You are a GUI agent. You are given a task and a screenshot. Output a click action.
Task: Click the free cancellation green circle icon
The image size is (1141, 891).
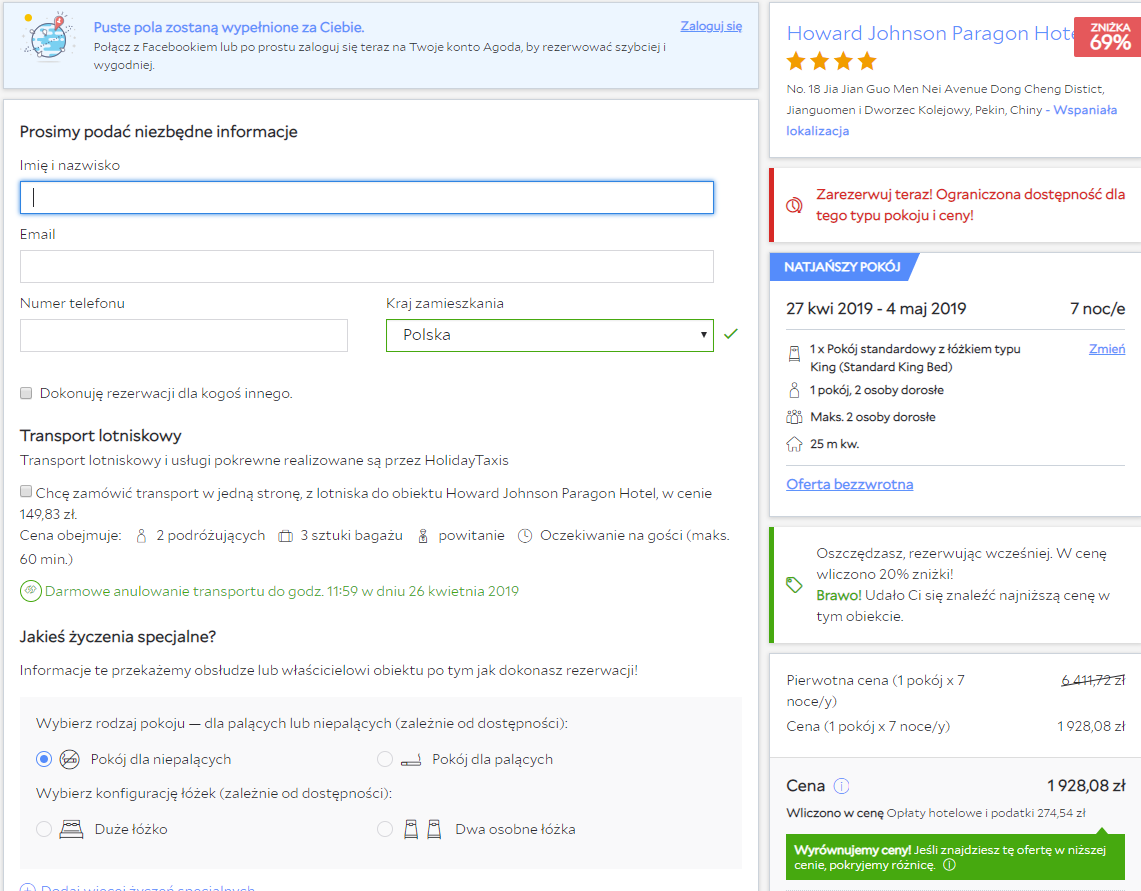31,591
